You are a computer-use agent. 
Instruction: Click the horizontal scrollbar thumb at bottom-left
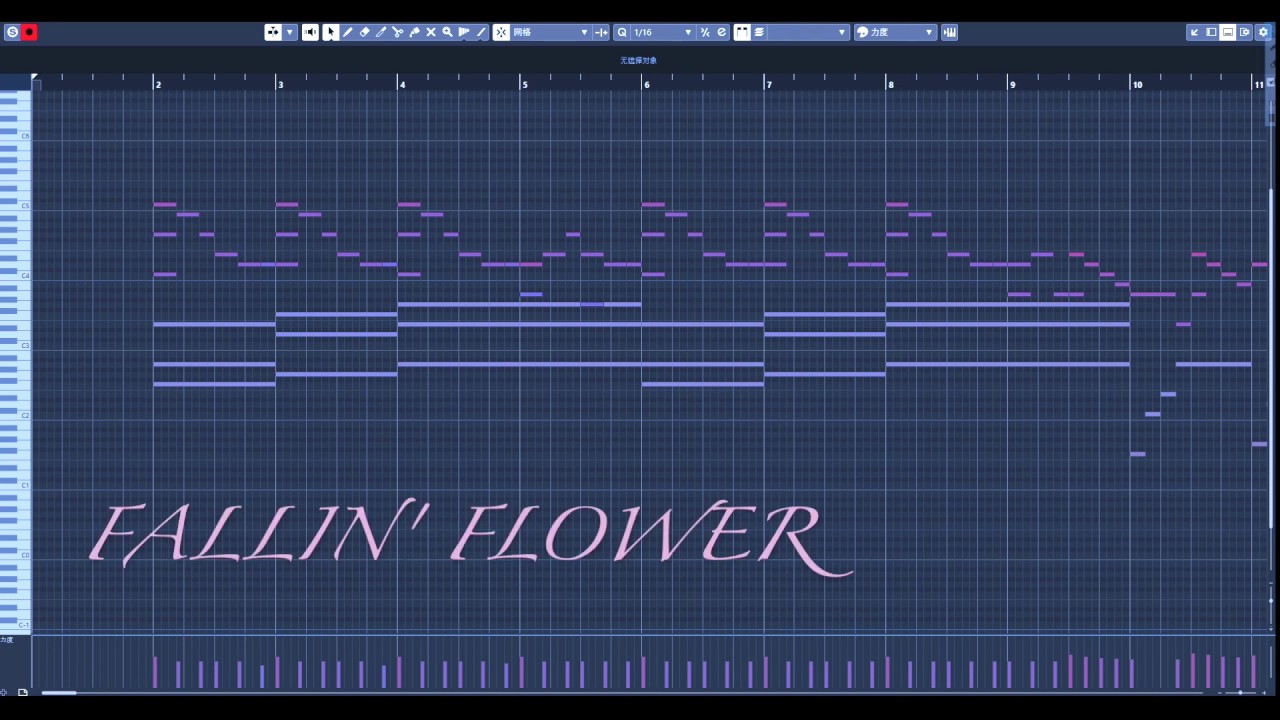point(58,692)
